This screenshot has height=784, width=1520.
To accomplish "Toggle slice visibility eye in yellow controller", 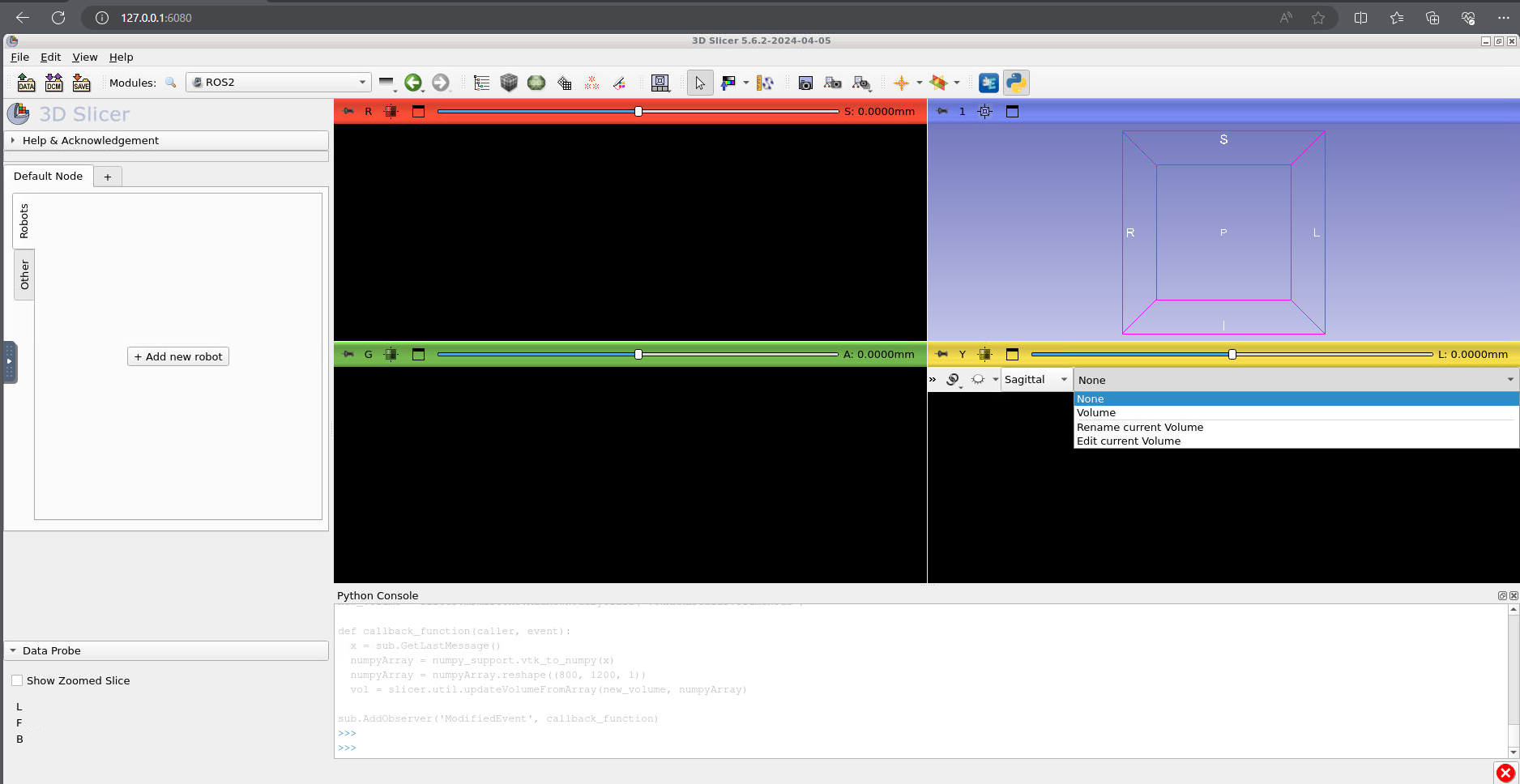I will (x=978, y=379).
